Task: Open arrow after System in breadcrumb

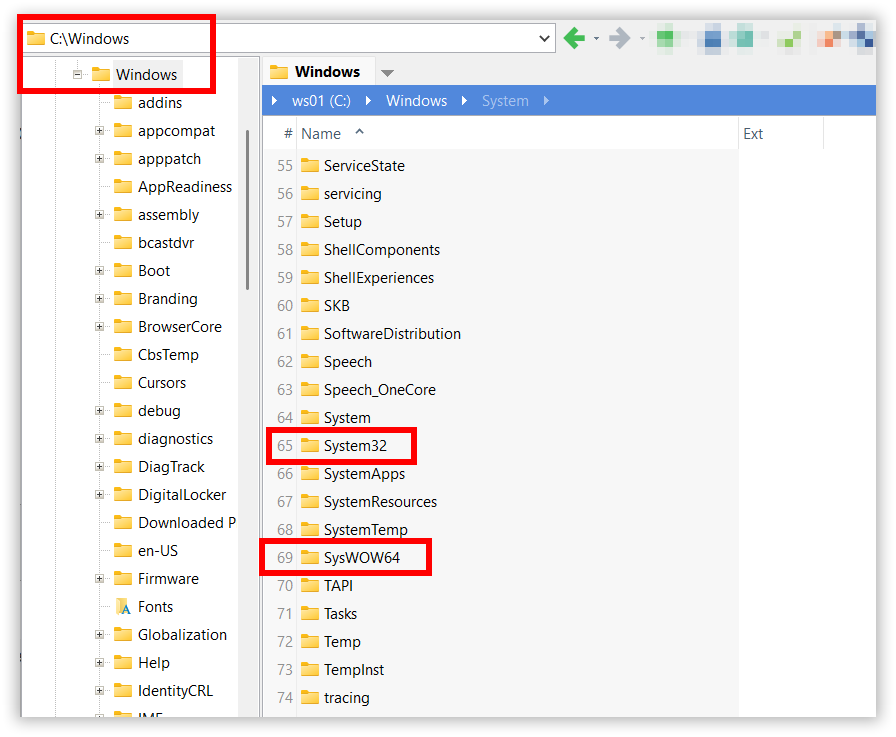Action: 546,101
